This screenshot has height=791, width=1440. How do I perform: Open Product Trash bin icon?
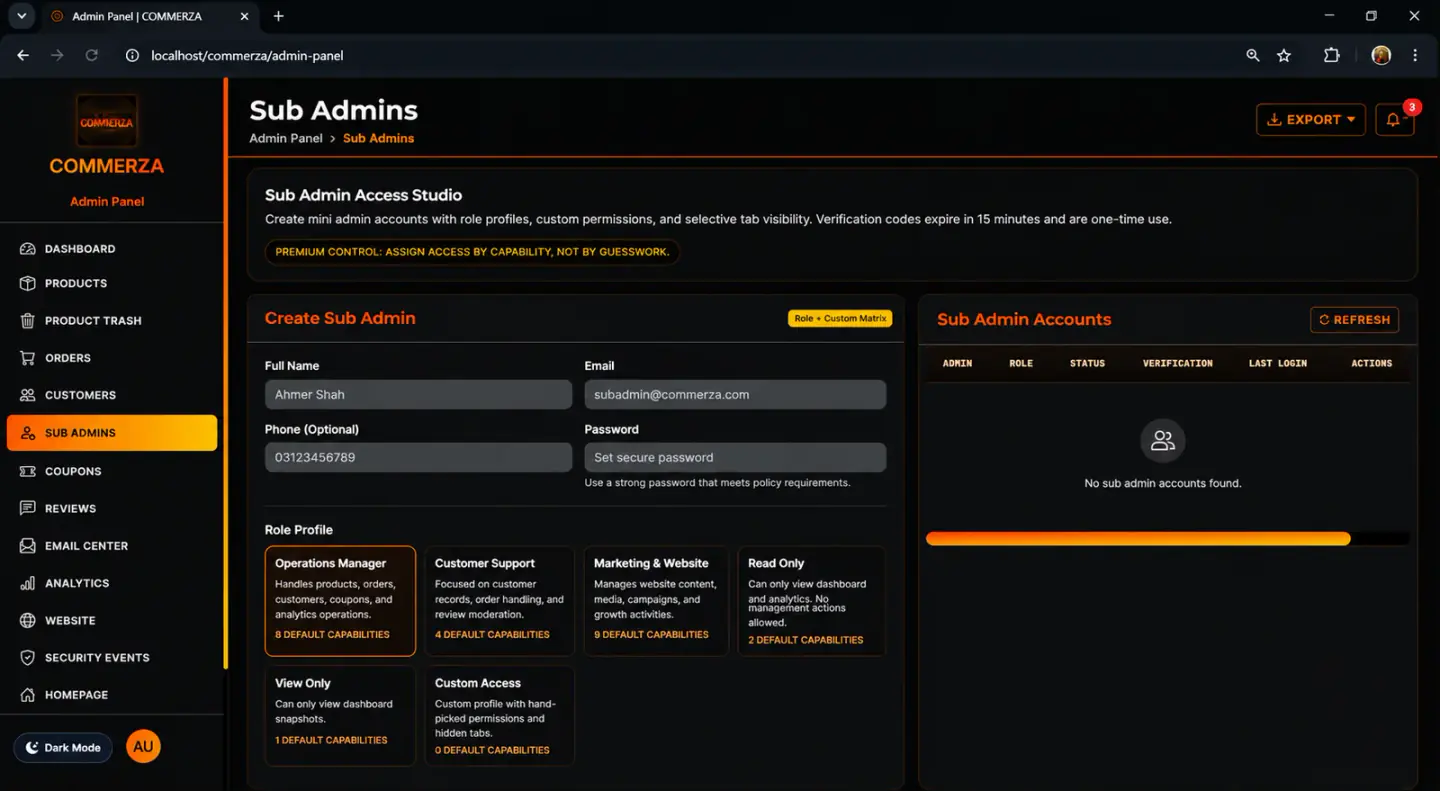point(28,321)
